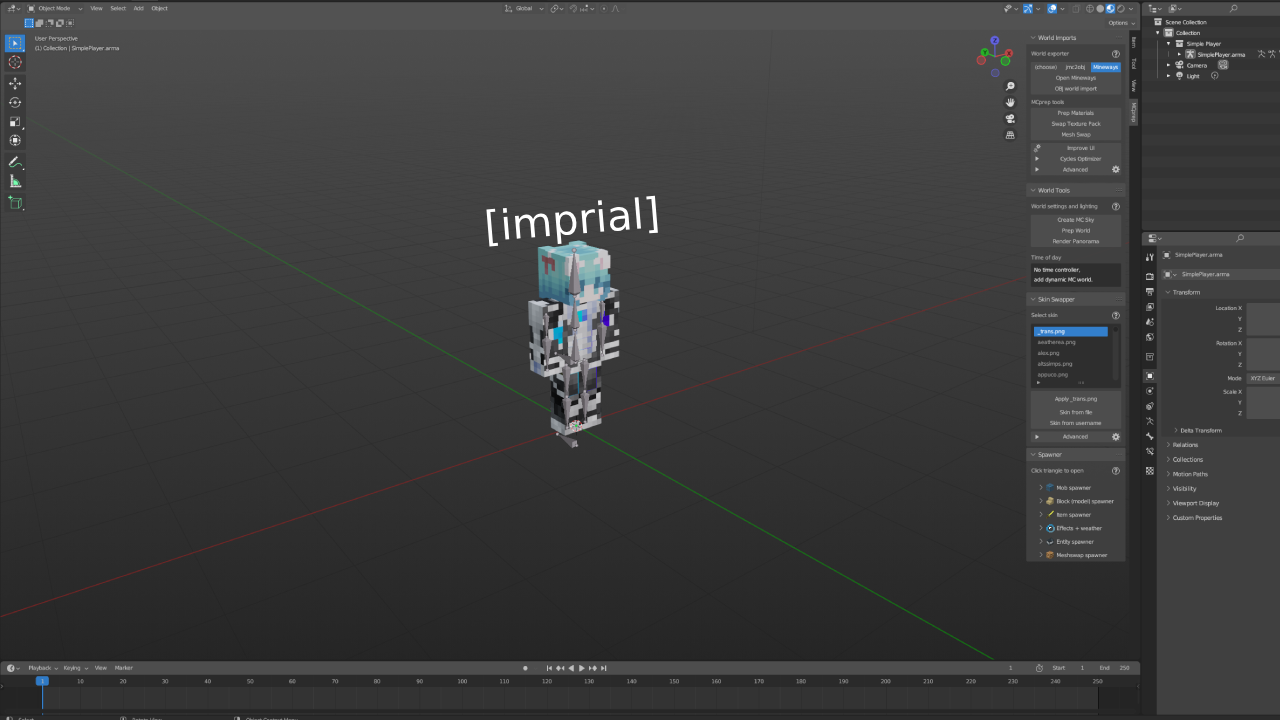Pick the Rotate tool
Image resolution: width=1280 pixels, height=720 pixels.
[x=15, y=102]
